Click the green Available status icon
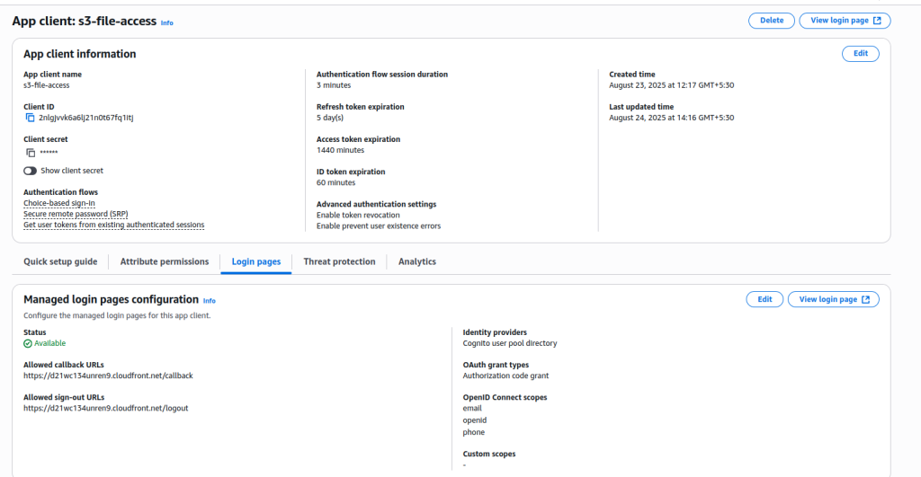This screenshot has height=477, width=921. click(28, 344)
